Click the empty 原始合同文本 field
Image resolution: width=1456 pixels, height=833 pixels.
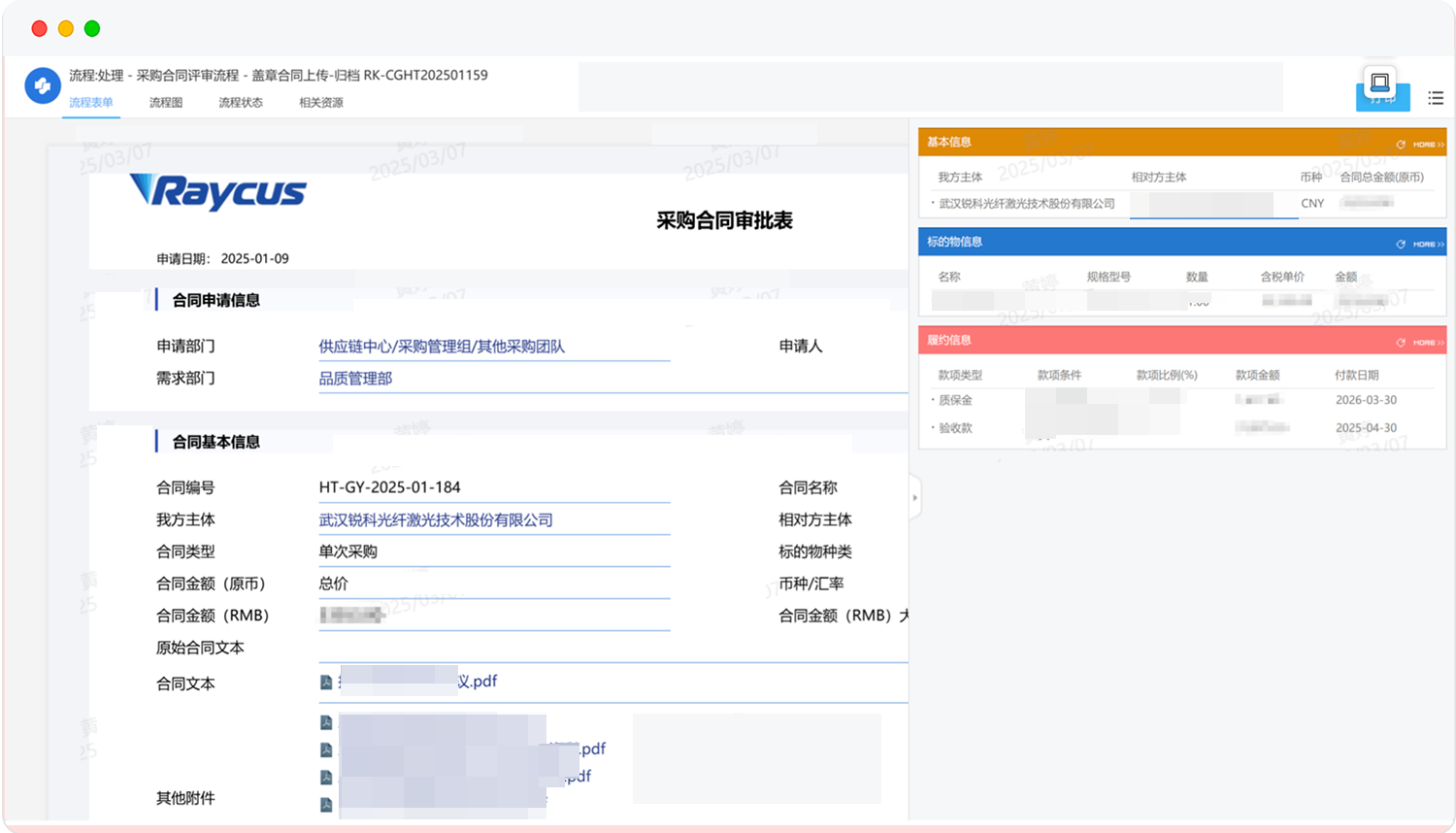[612, 648]
